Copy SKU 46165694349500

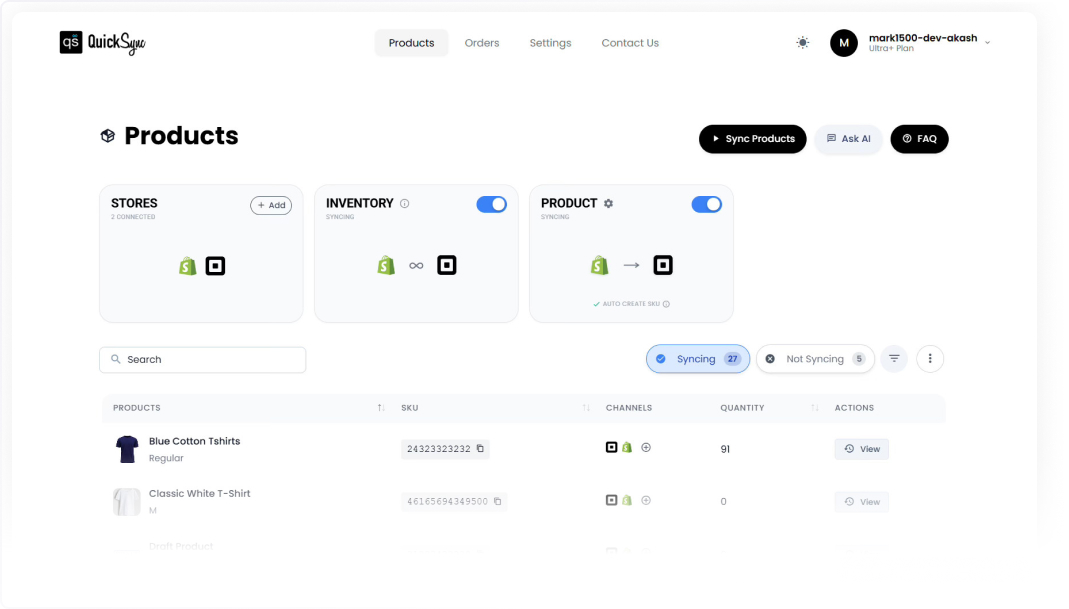coord(498,501)
